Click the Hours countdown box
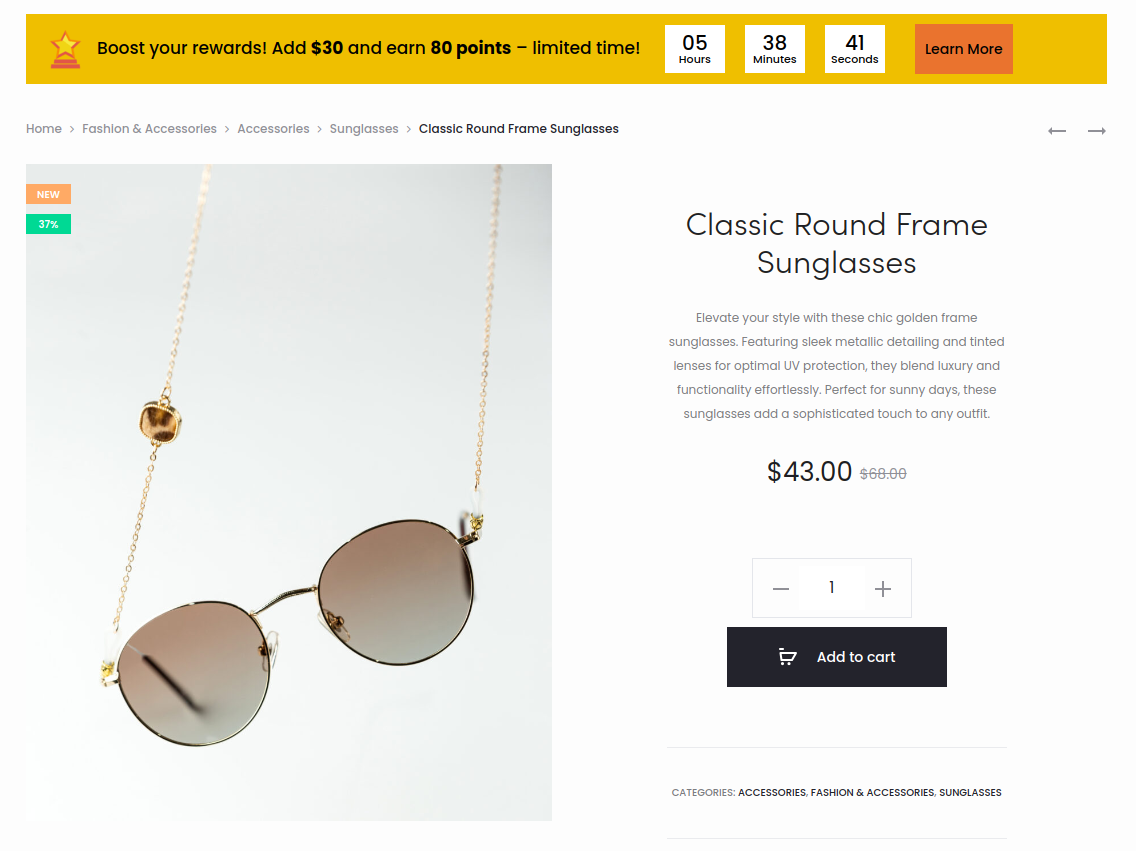This screenshot has width=1136, height=851. (x=695, y=49)
